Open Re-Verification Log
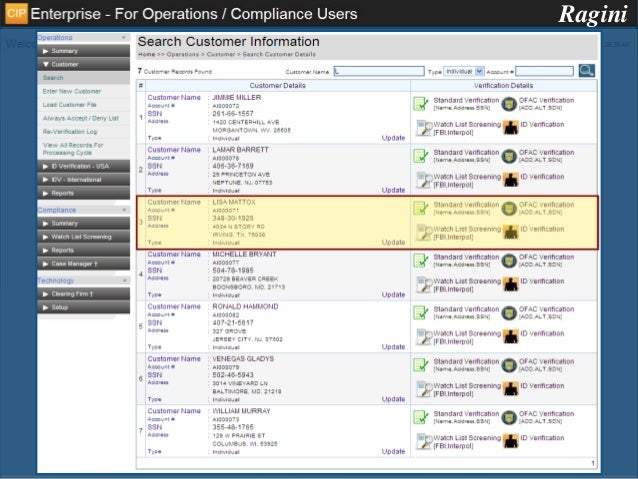This screenshot has width=638, height=479. coord(70,131)
